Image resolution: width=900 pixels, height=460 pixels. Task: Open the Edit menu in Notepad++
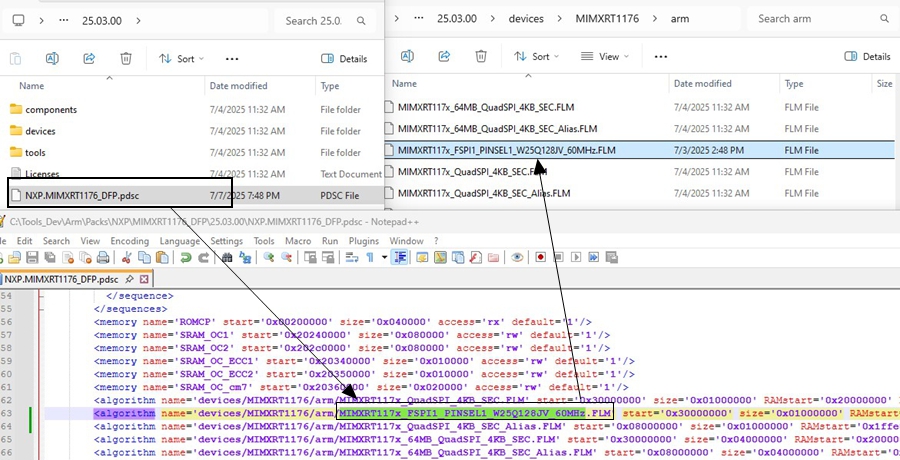(x=24, y=241)
